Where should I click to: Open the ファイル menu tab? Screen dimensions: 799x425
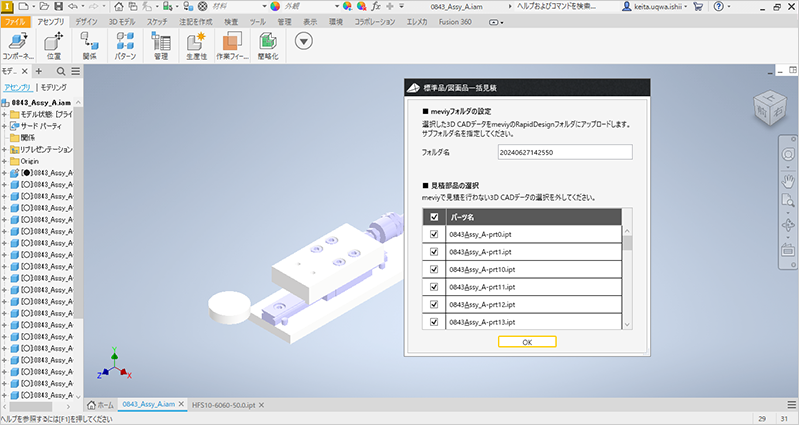[16, 20]
